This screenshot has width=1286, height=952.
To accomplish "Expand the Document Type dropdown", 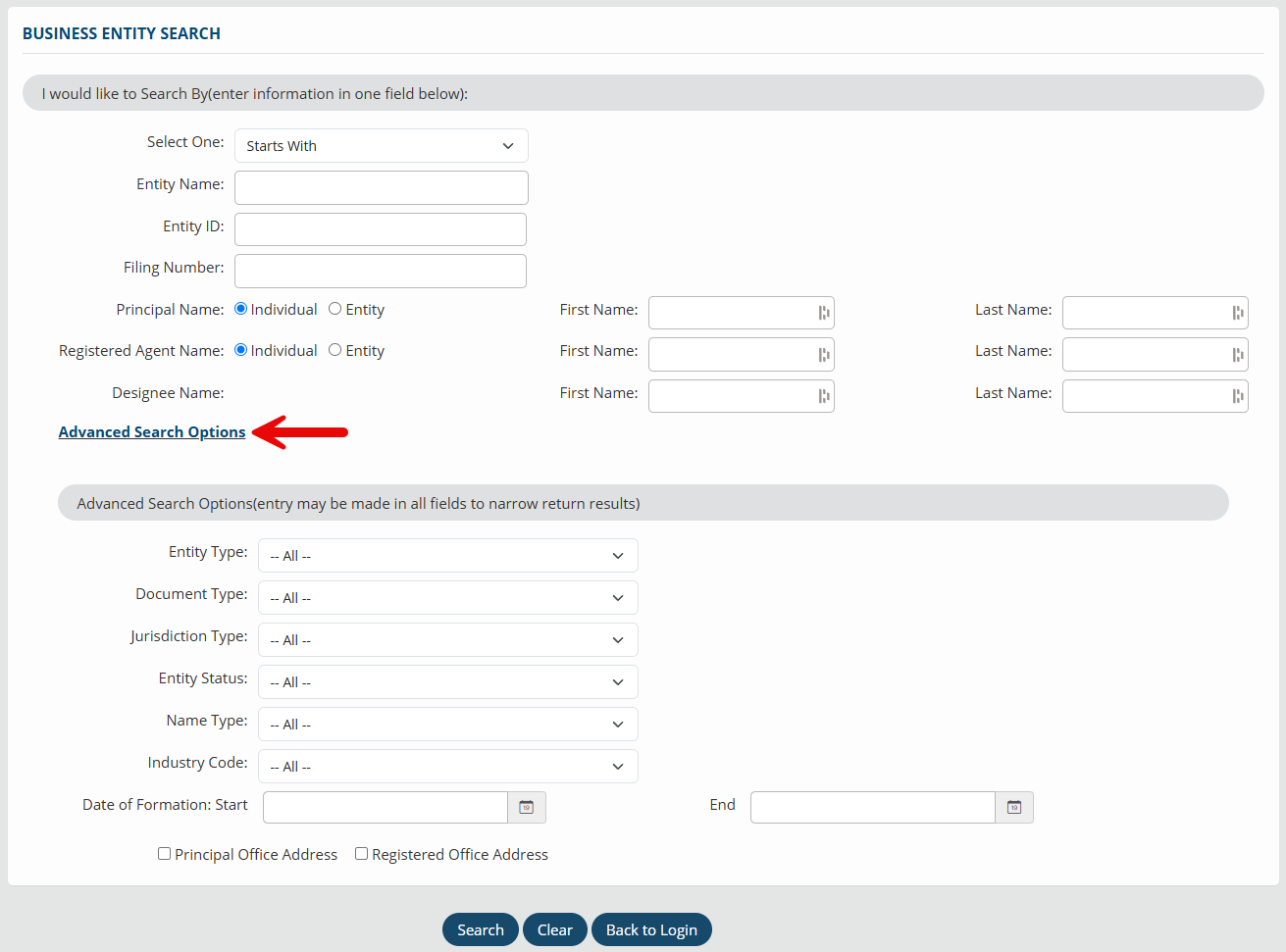I will tap(448, 598).
